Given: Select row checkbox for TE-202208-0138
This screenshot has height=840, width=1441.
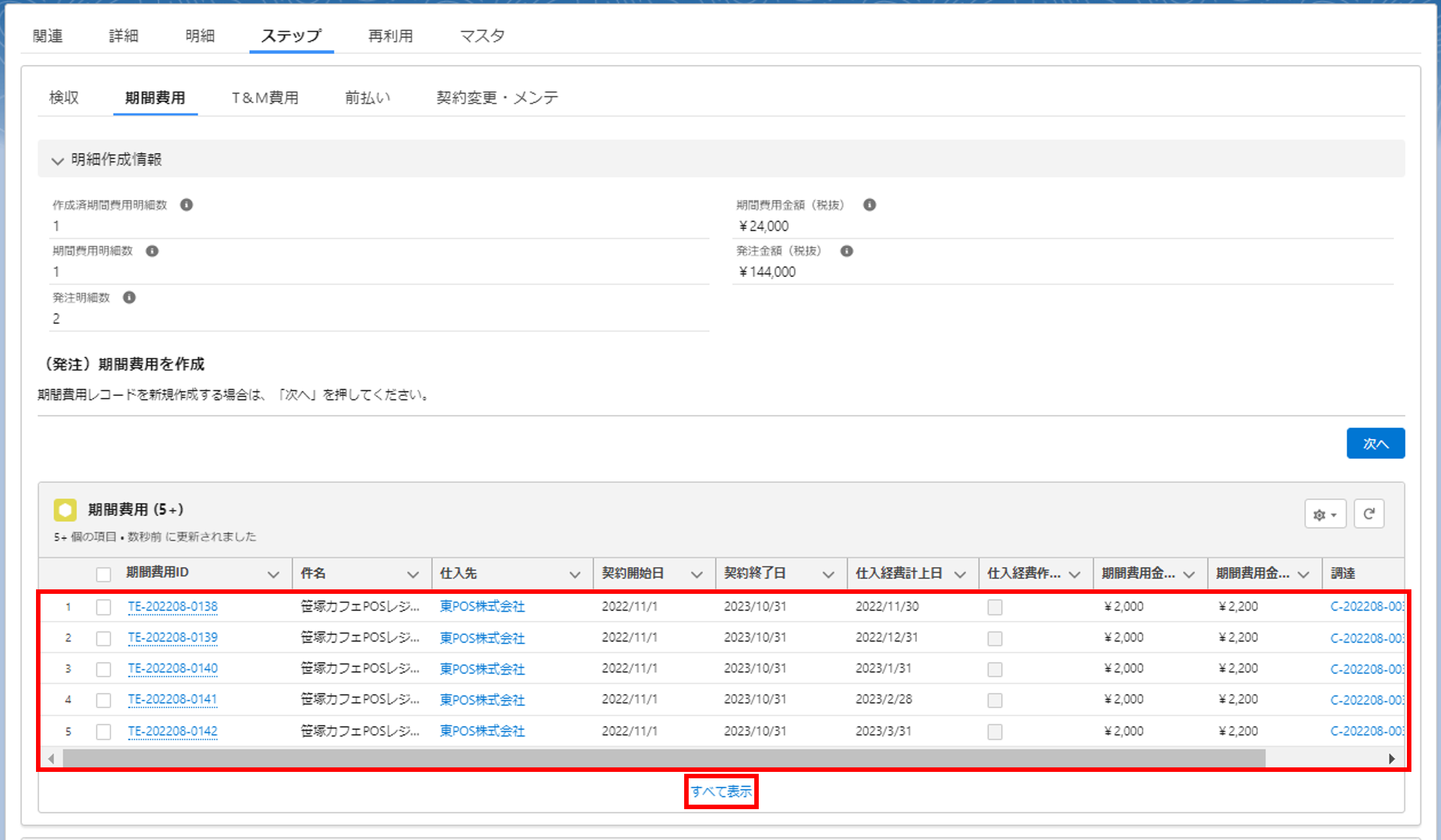Looking at the screenshot, I should tap(104, 607).
